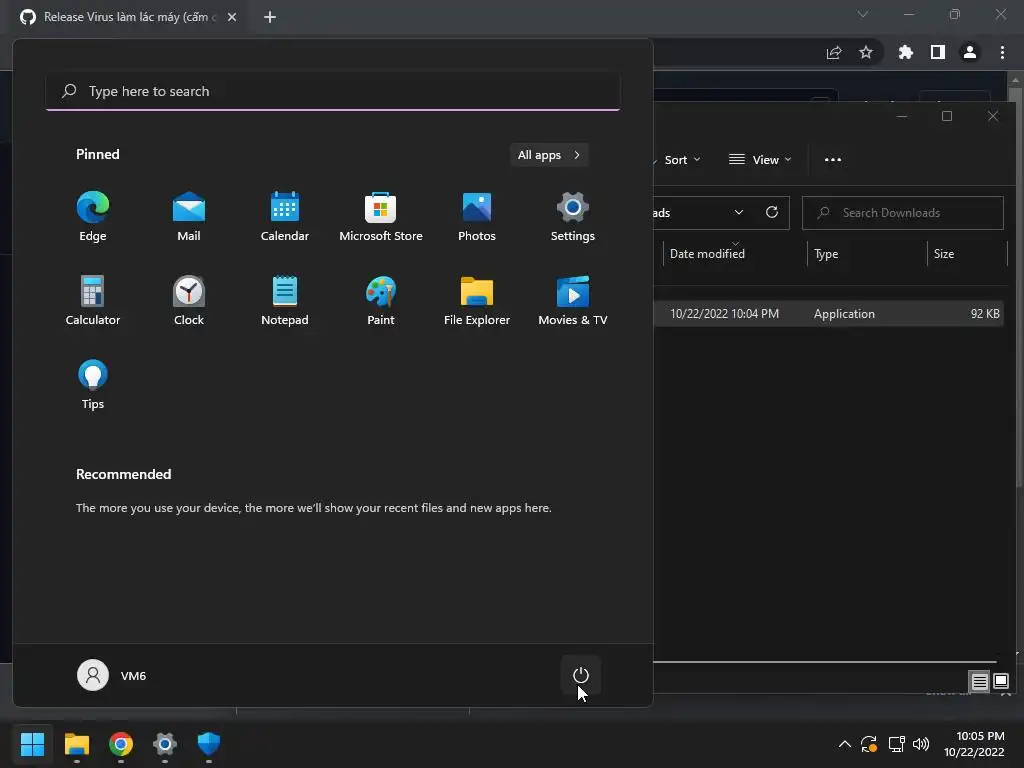Open Chrome Extensions puzzle icon
This screenshot has width=1024, height=768.
[906, 52]
